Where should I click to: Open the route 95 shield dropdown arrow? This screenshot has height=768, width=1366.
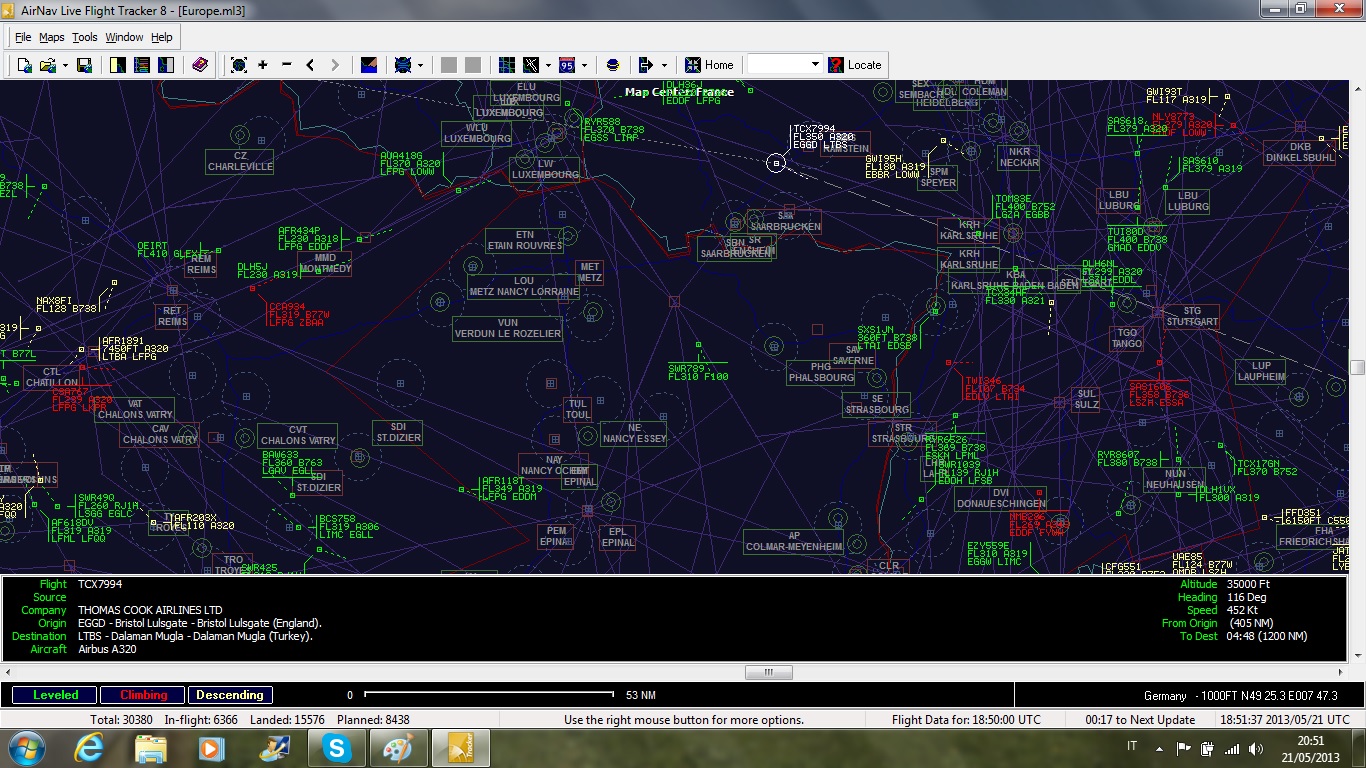pyautogui.click(x=584, y=65)
